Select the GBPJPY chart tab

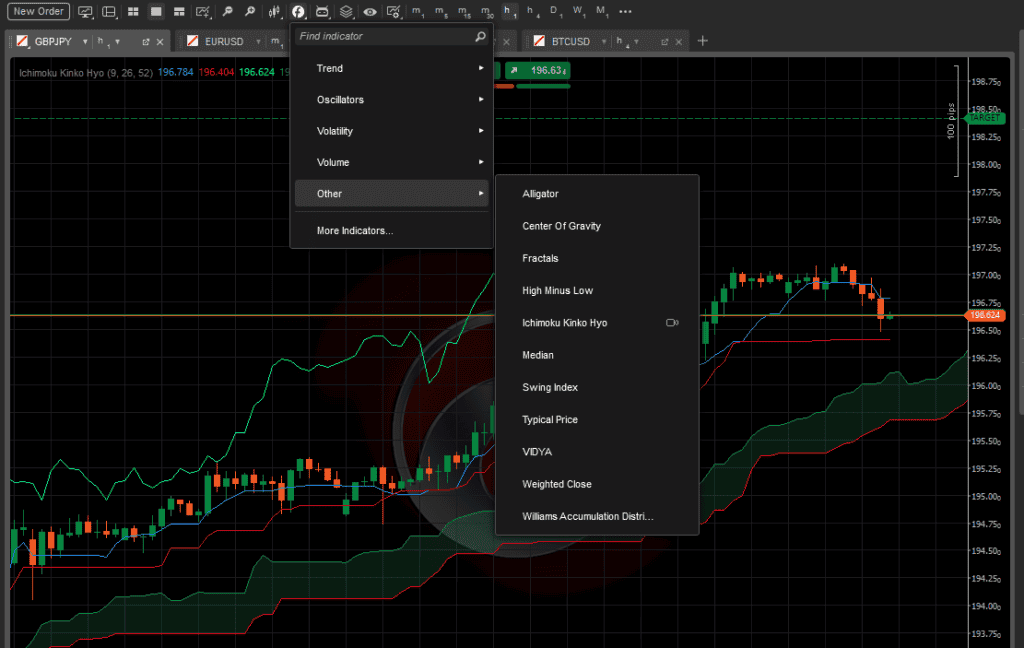click(x=53, y=41)
